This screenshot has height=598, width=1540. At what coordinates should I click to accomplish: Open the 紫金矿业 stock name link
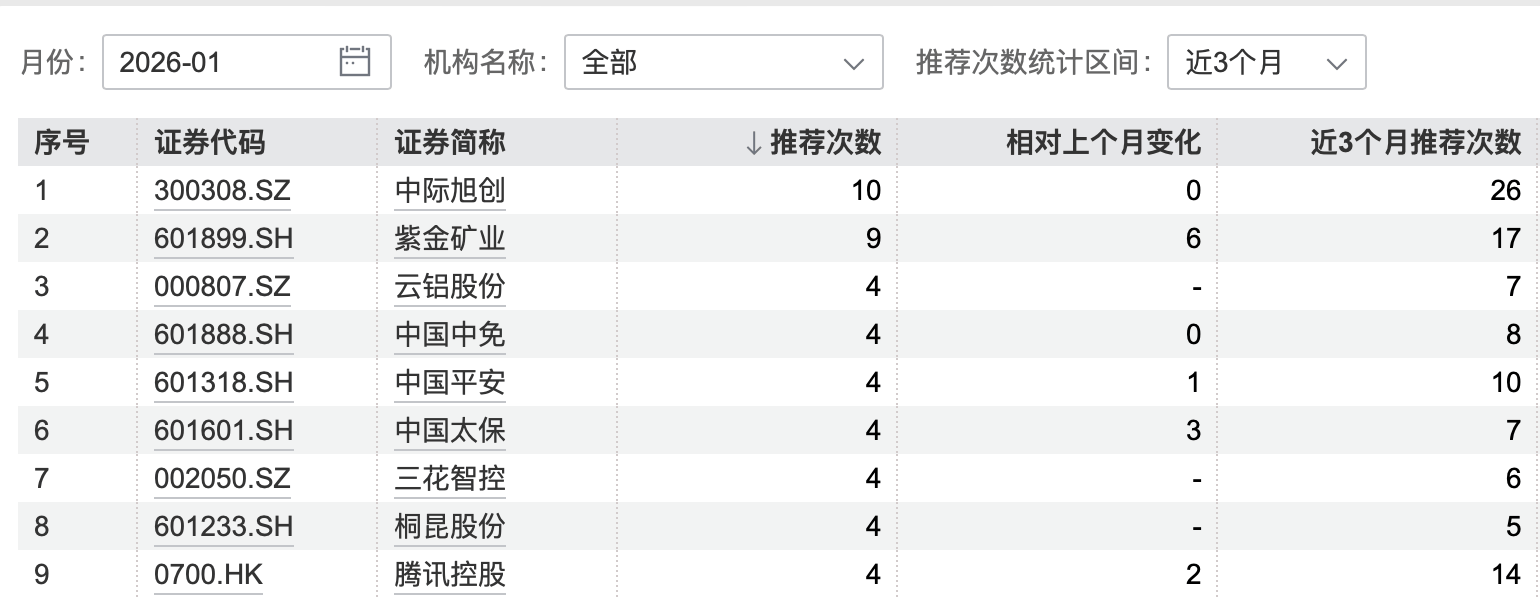coord(448,238)
